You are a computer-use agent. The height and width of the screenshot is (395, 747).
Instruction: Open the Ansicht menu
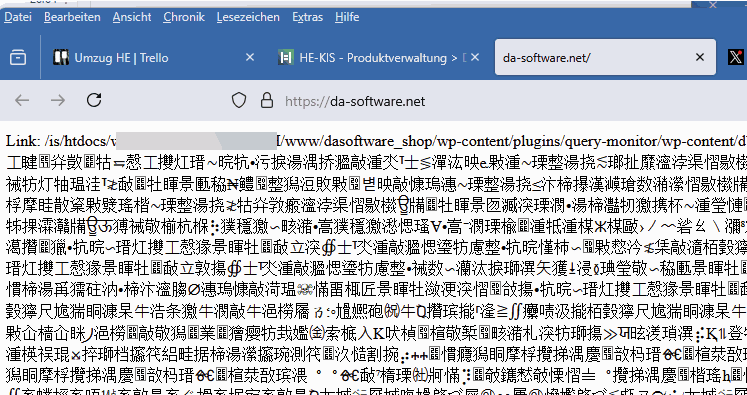tap(132, 17)
